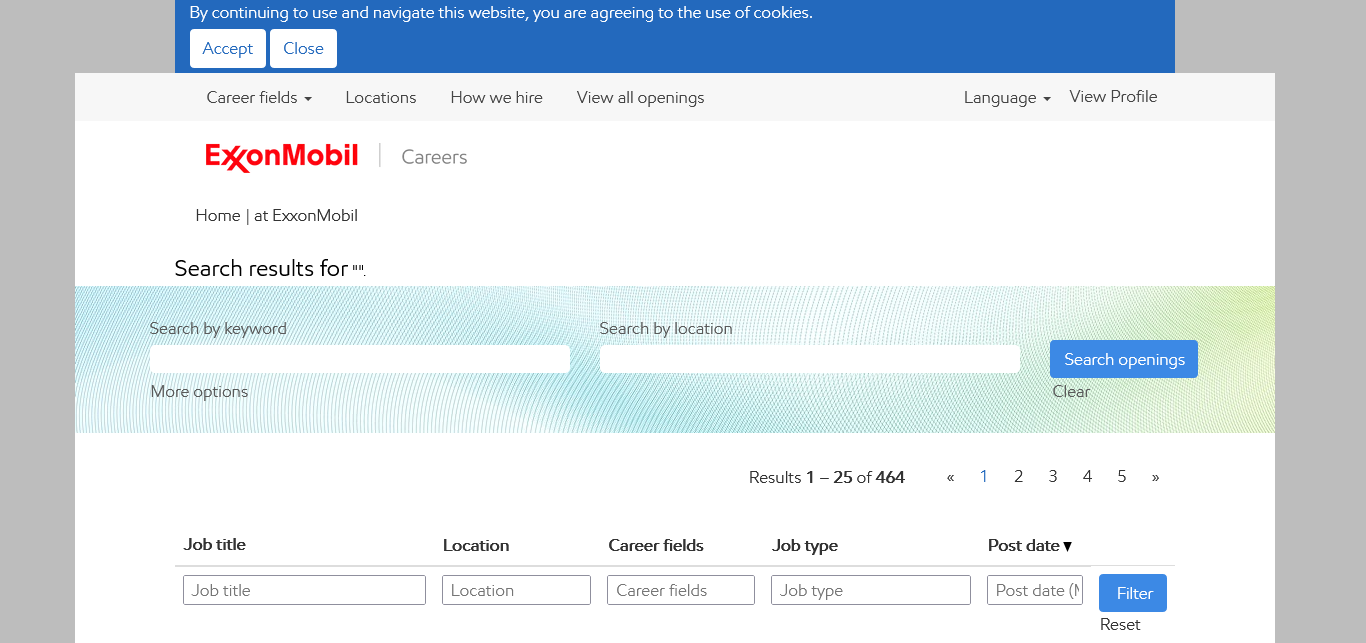Open View Profile link
The width and height of the screenshot is (1366, 643).
[1113, 96]
